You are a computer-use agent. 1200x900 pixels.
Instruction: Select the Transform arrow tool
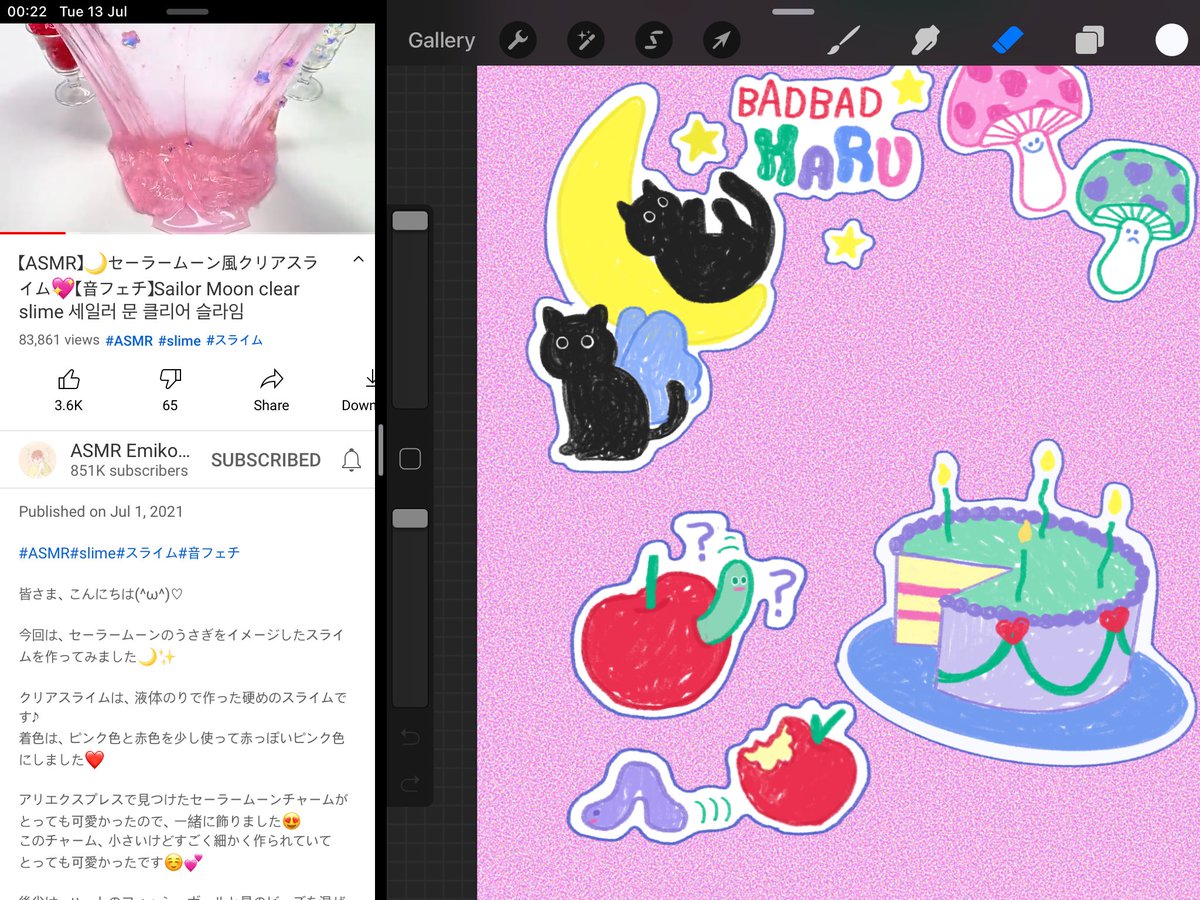click(x=722, y=40)
